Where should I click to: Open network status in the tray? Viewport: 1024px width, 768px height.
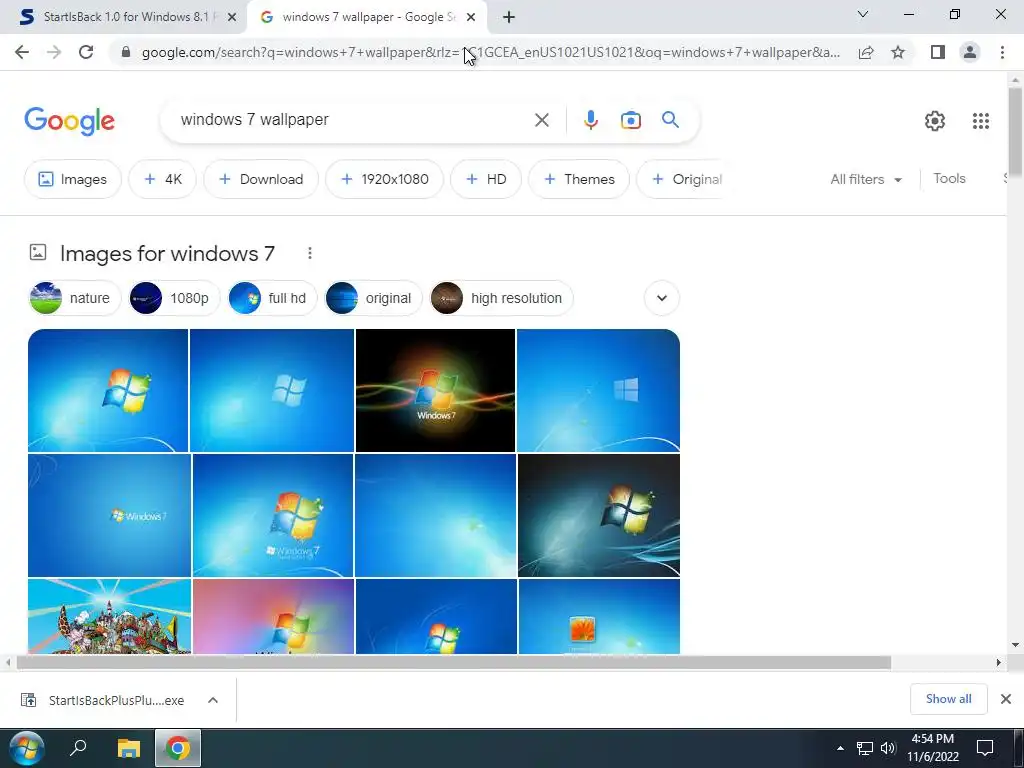click(x=865, y=748)
